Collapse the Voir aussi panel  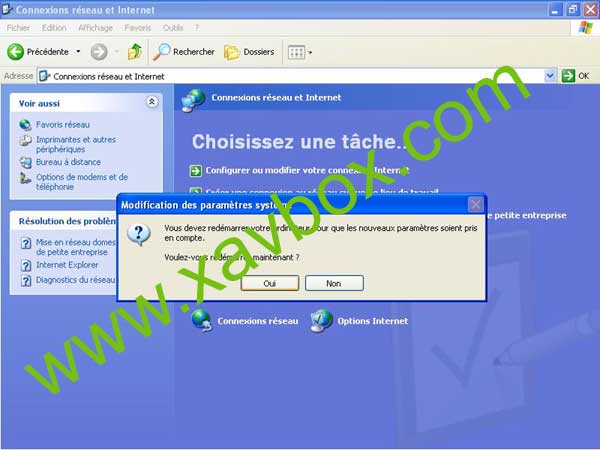152,102
